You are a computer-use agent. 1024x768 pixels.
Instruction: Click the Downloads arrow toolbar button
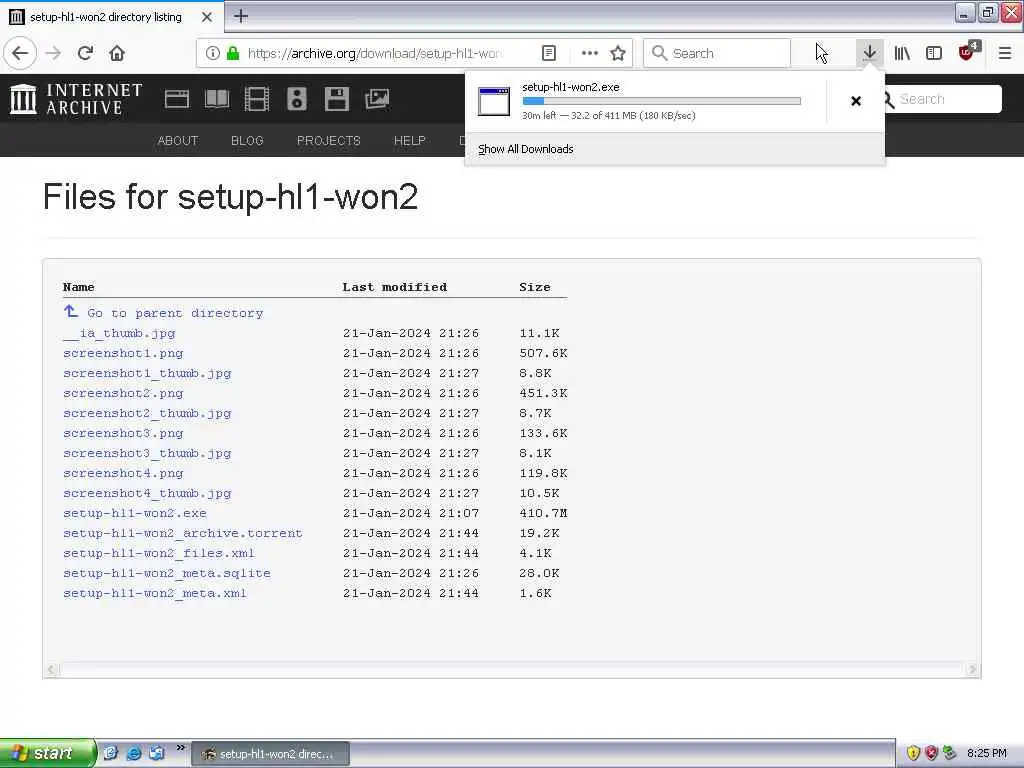point(869,53)
